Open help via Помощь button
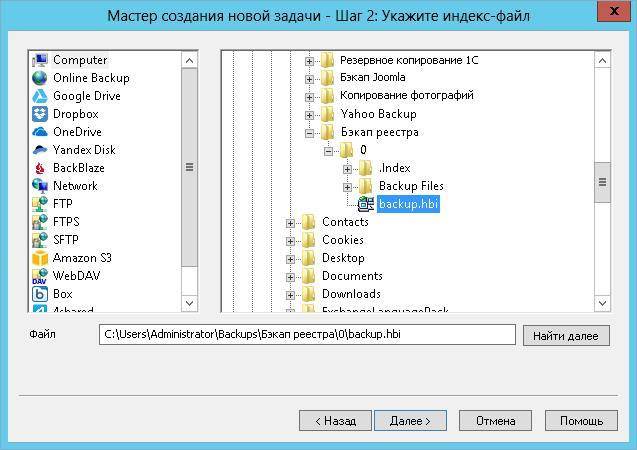This screenshot has width=637, height=450. (581, 421)
